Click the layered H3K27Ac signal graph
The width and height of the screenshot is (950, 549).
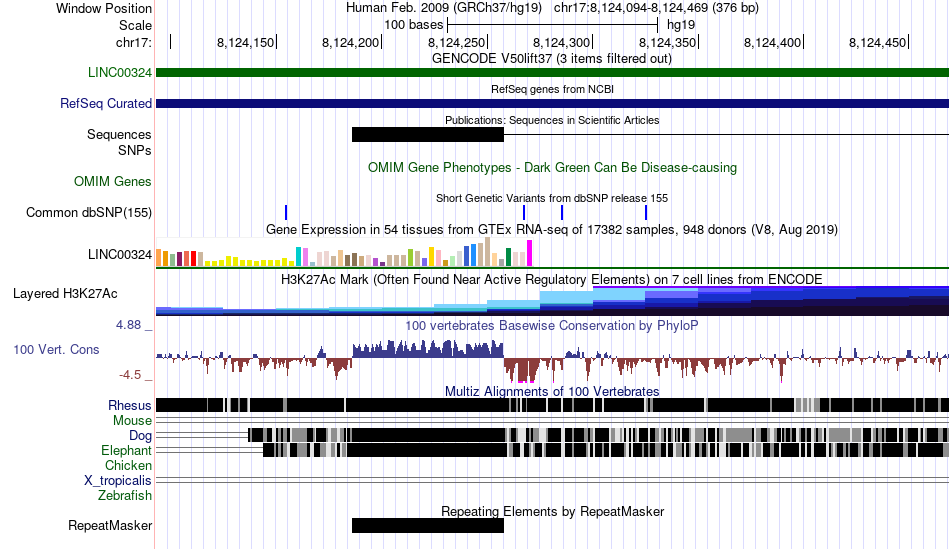553,301
